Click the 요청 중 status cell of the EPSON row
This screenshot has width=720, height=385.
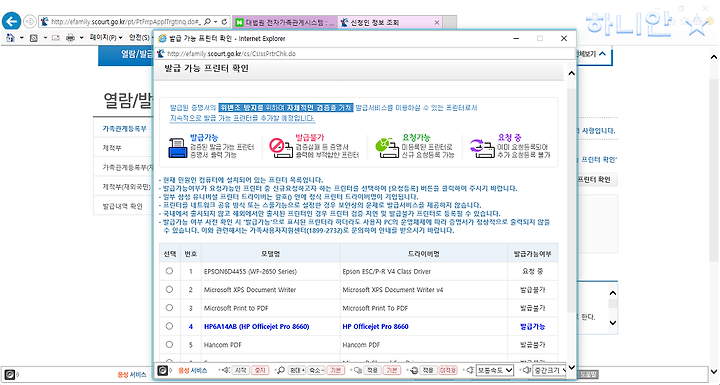[533, 272]
